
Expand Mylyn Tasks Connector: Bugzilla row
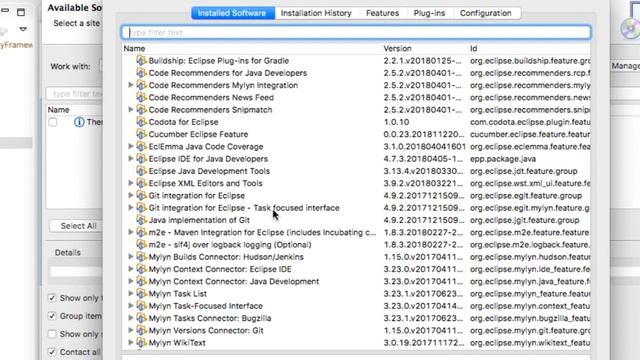click(131, 318)
